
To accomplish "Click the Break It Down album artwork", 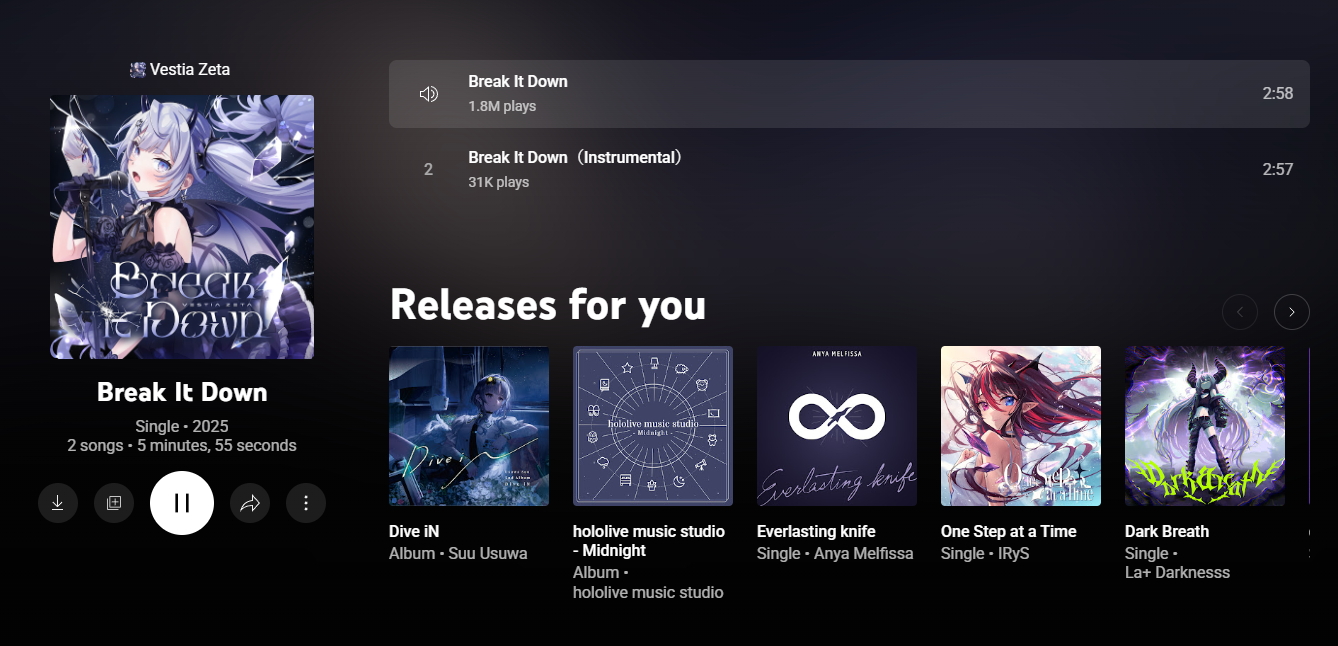I will pyautogui.click(x=182, y=227).
